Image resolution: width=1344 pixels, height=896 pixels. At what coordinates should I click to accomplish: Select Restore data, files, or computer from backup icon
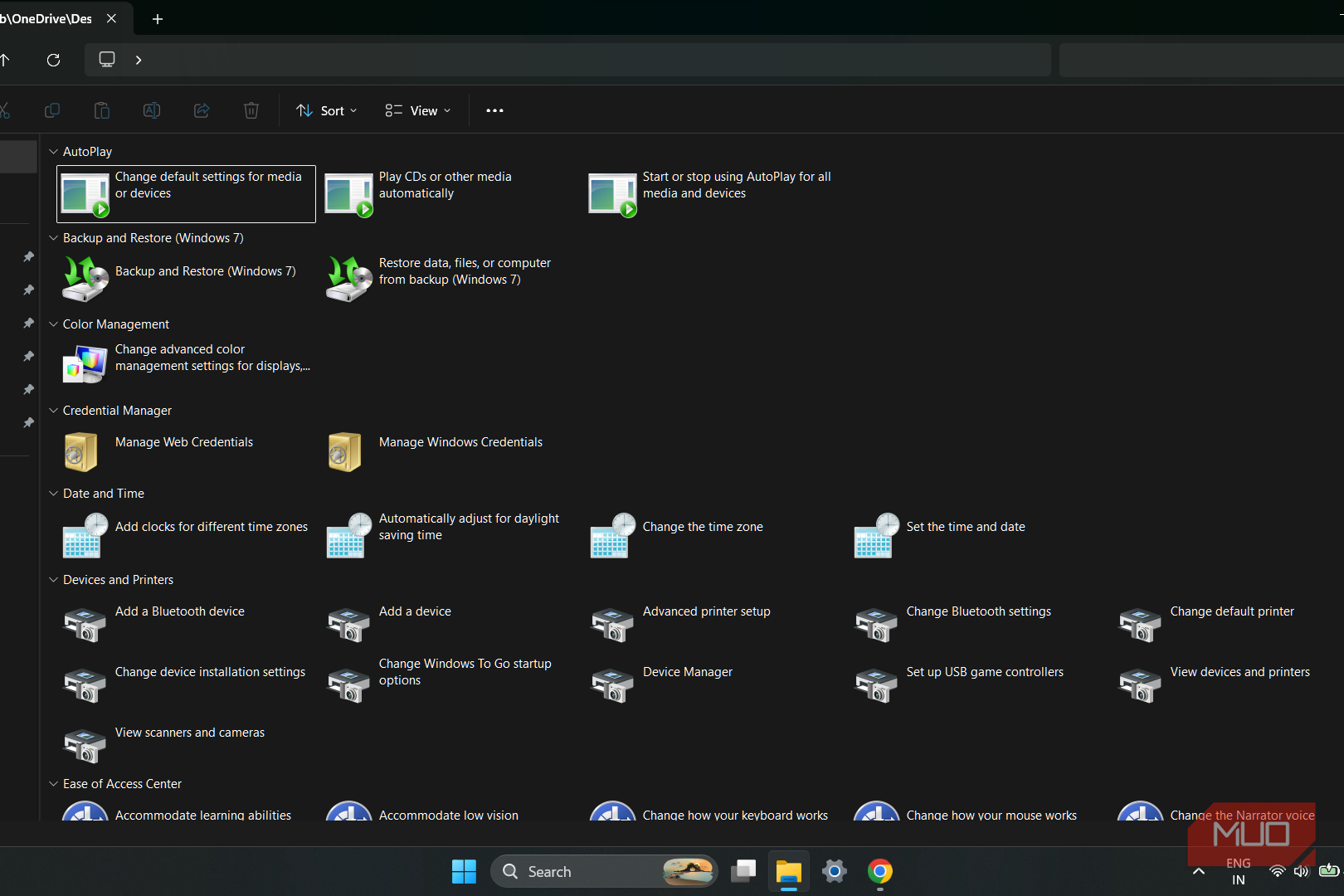click(x=349, y=280)
